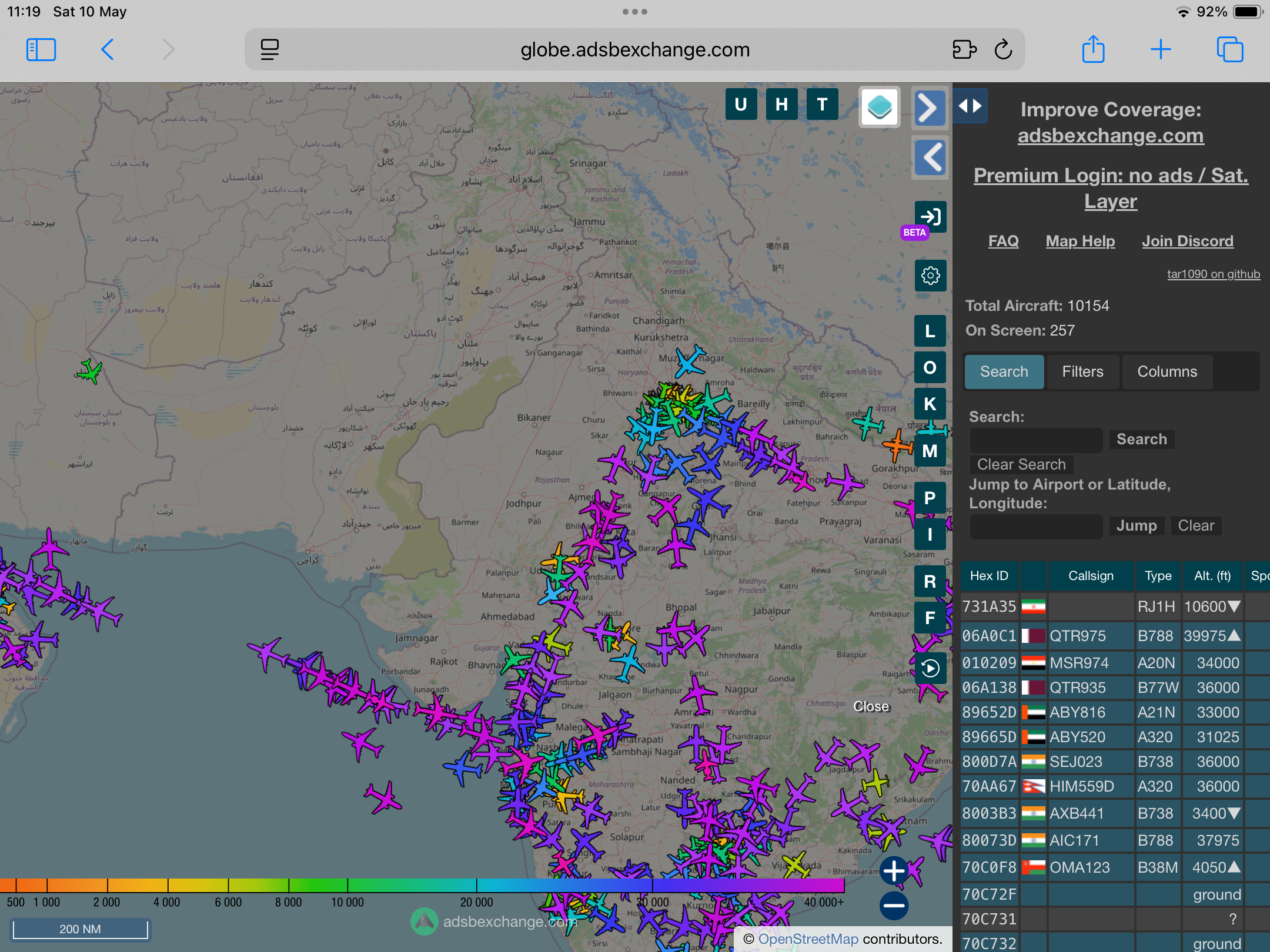Open map settings gear icon
1270x952 pixels.
pyautogui.click(x=930, y=276)
